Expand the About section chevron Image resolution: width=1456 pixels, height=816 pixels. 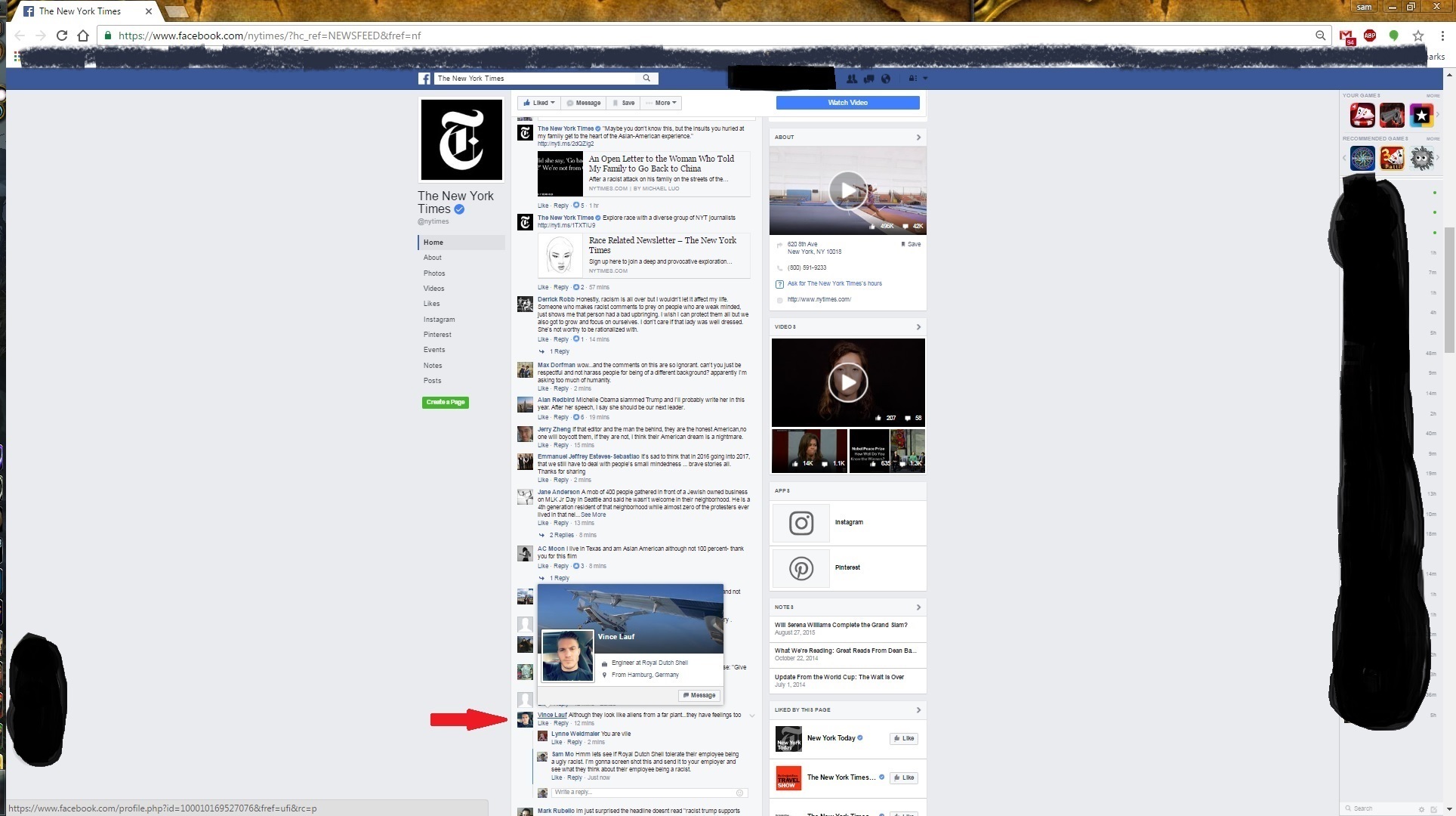point(918,138)
